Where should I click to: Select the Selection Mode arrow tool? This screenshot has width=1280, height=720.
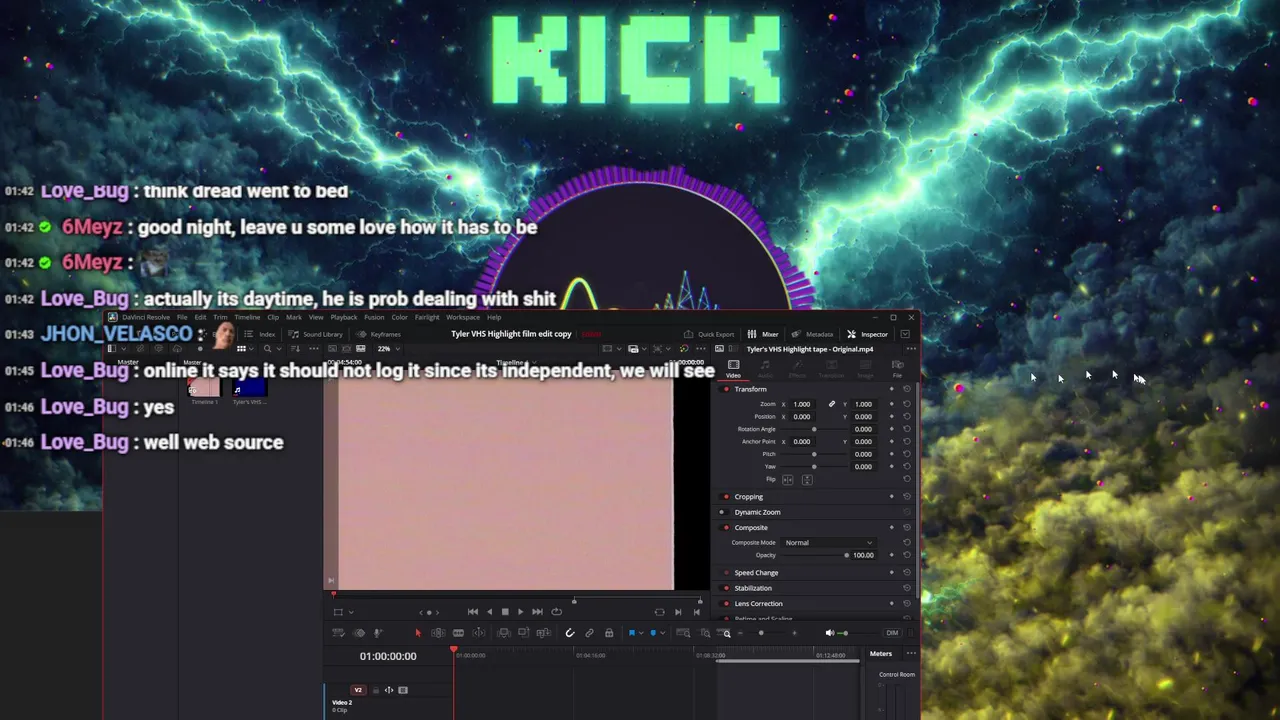tap(418, 633)
